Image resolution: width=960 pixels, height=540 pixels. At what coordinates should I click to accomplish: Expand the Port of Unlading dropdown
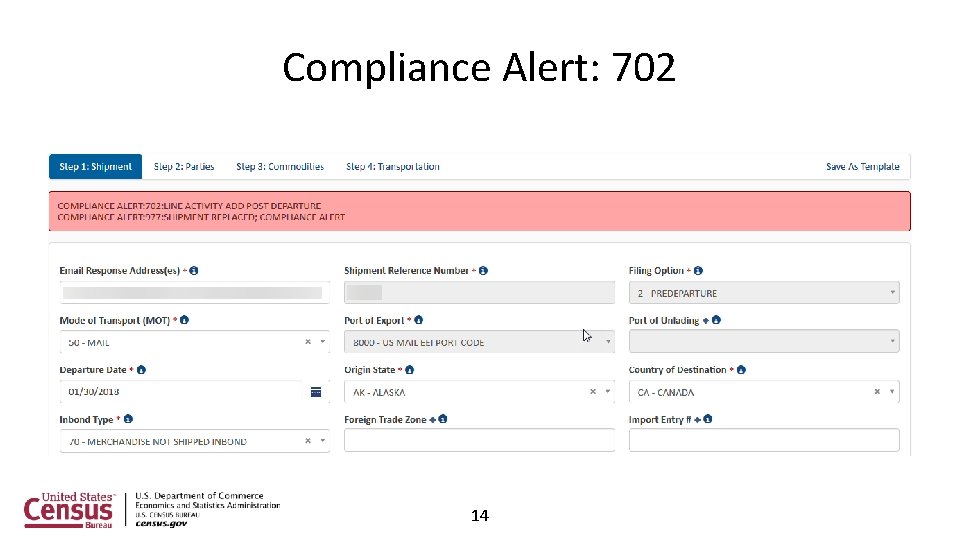[893, 342]
